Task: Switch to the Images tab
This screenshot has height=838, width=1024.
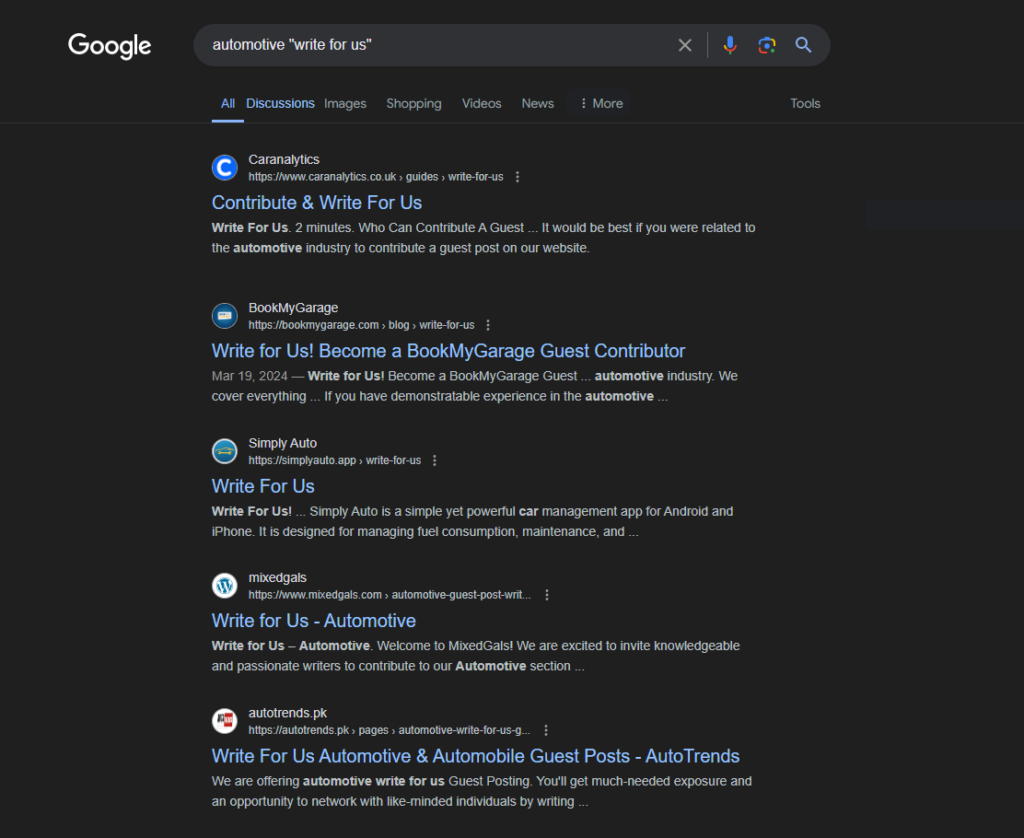Action: [345, 103]
